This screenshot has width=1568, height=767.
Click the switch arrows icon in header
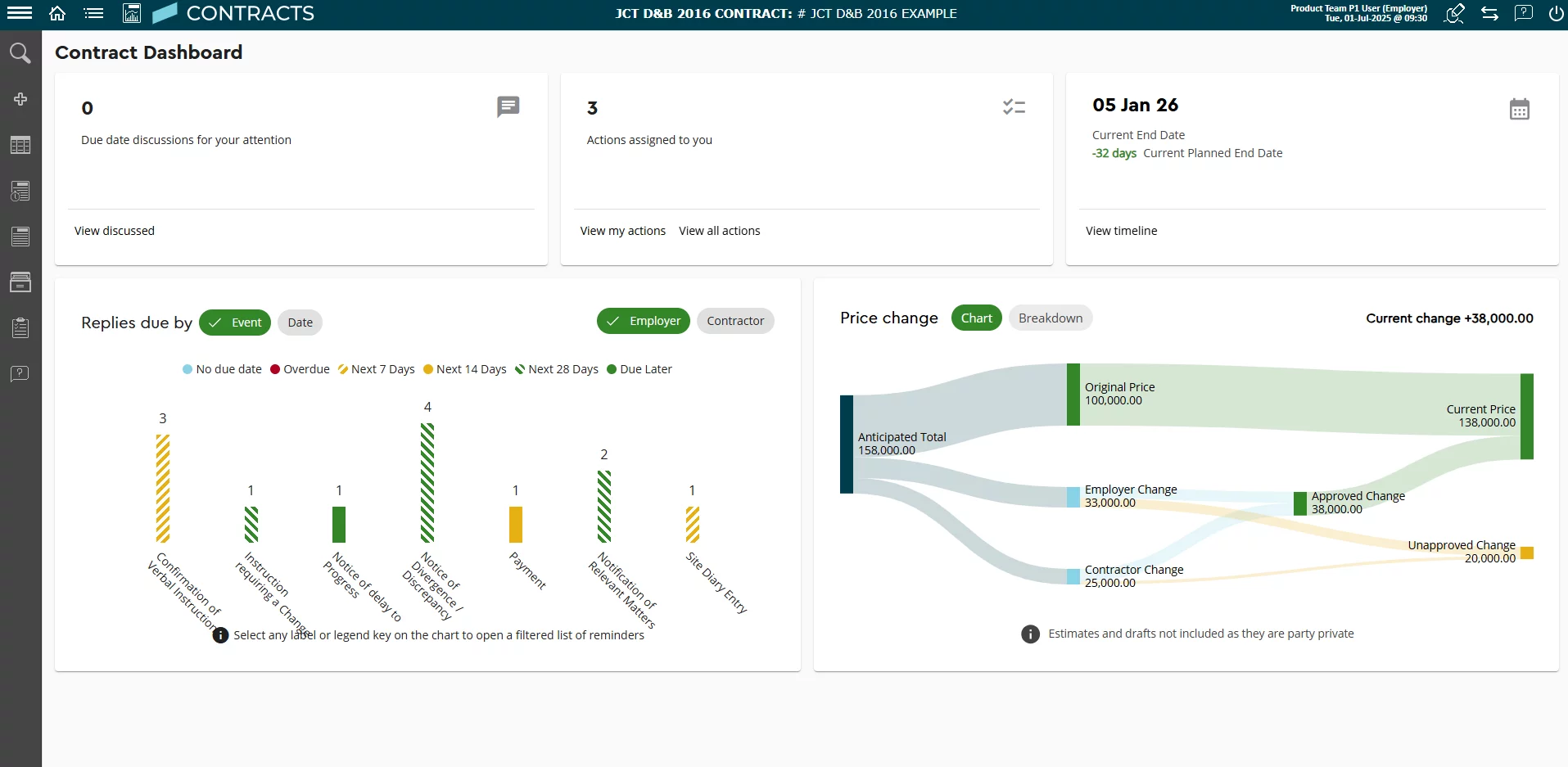[x=1489, y=13]
